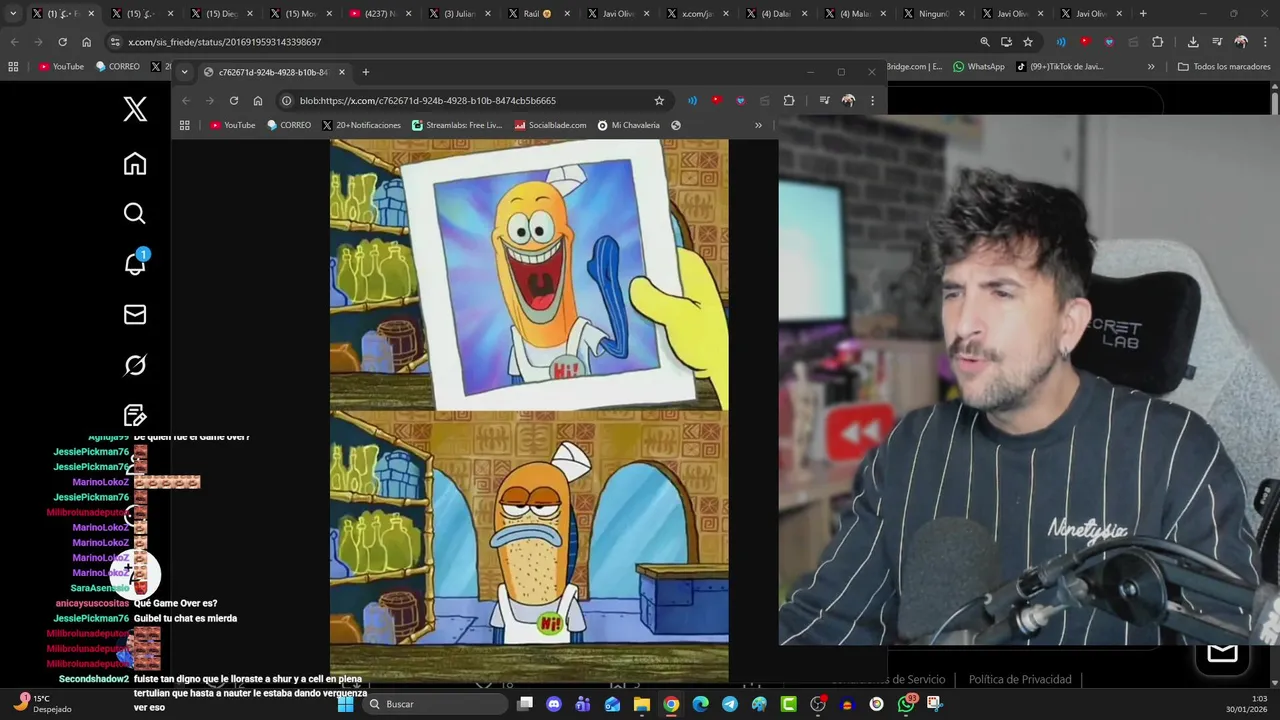The width and height of the screenshot is (1280, 720).
Task: Expand hidden bookmarks chevron in popup window
Action: tap(758, 125)
